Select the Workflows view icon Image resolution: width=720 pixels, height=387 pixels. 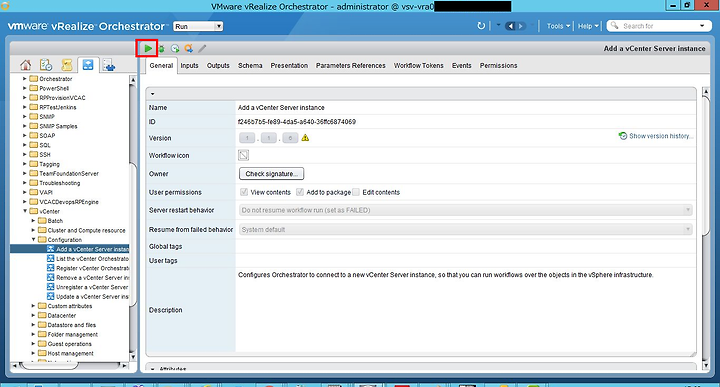tap(88, 65)
